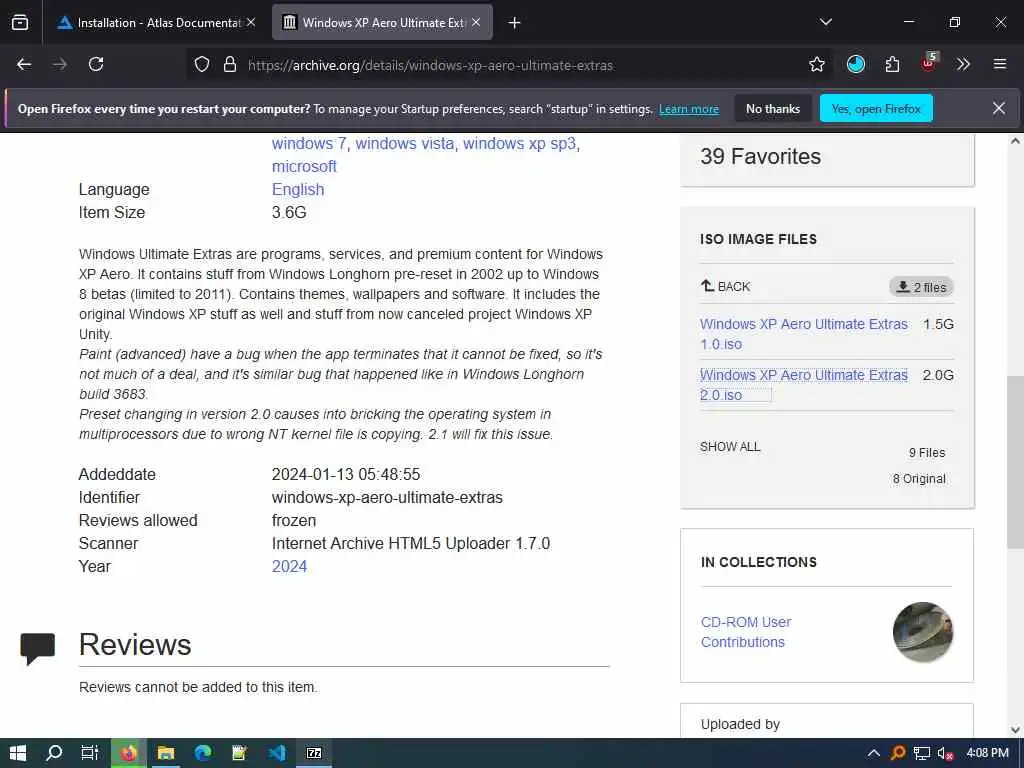Open network status tray icon
1024x768 pixels.
(921, 753)
